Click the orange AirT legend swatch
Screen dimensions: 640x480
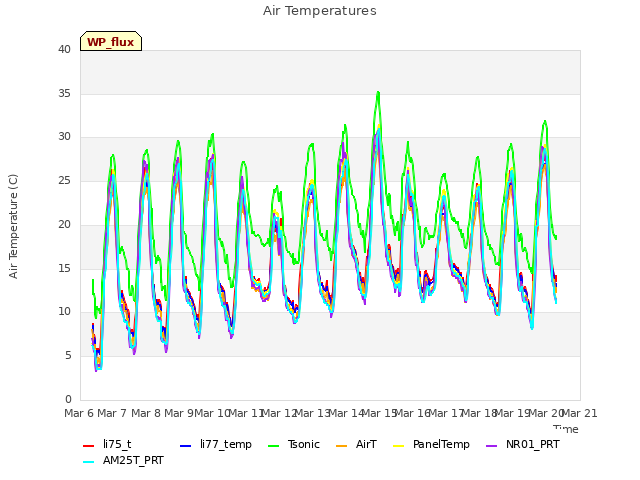tap(341, 446)
